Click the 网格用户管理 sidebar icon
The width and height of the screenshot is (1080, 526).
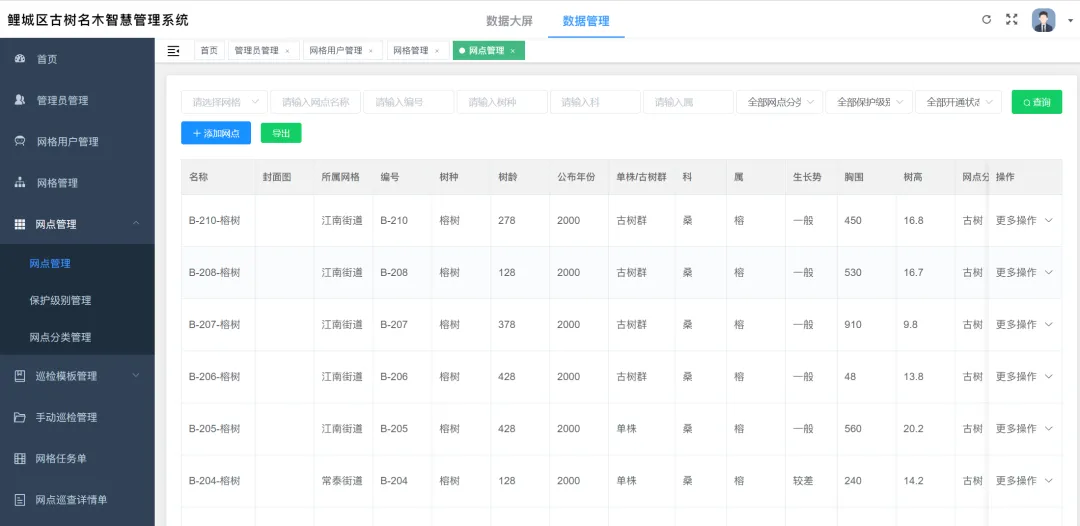tap(20, 141)
